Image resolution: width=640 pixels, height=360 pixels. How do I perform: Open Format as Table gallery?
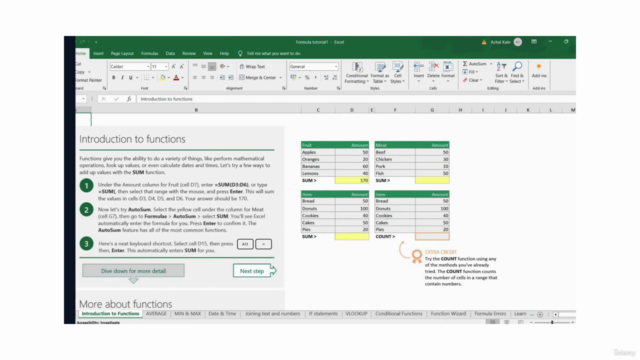pos(380,73)
